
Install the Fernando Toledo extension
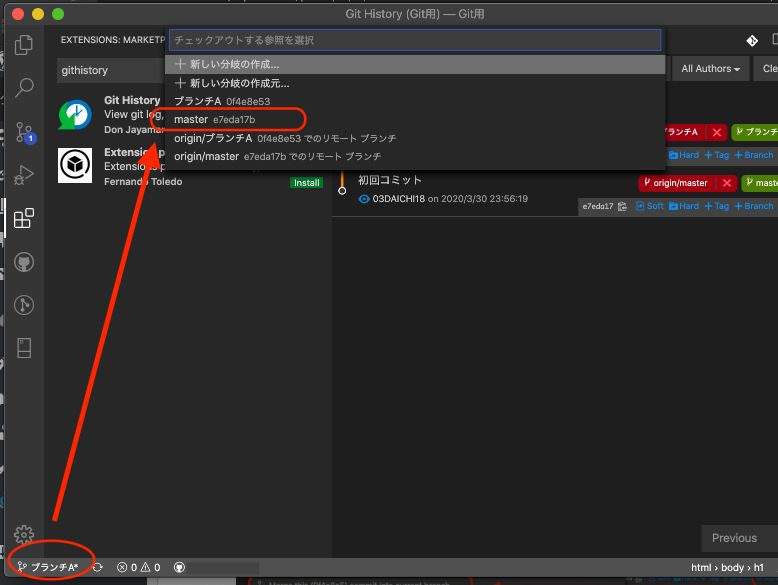pyautogui.click(x=306, y=183)
